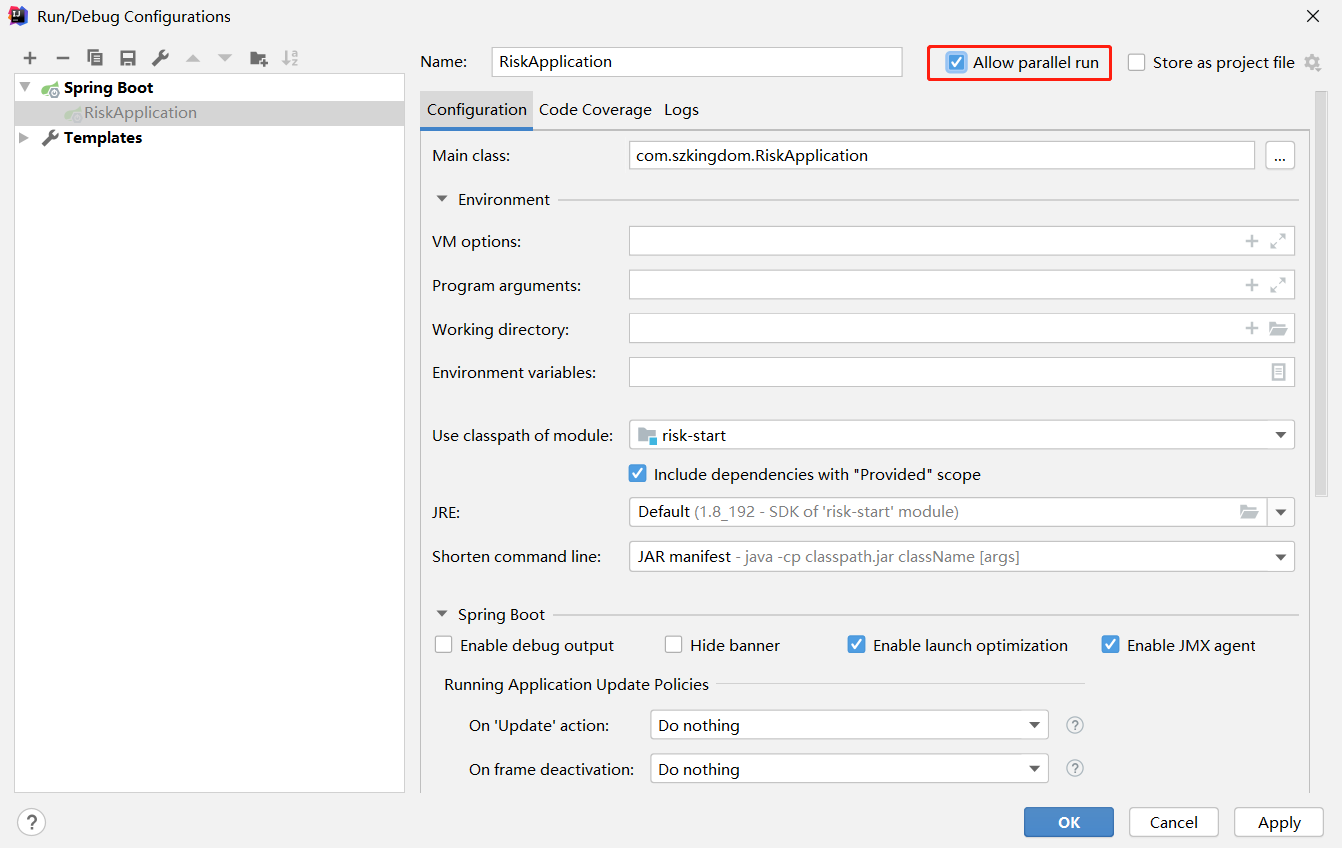Move configuration up with arrow icon
Image resolution: width=1342 pixels, height=848 pixels.
tap(193, 59)
